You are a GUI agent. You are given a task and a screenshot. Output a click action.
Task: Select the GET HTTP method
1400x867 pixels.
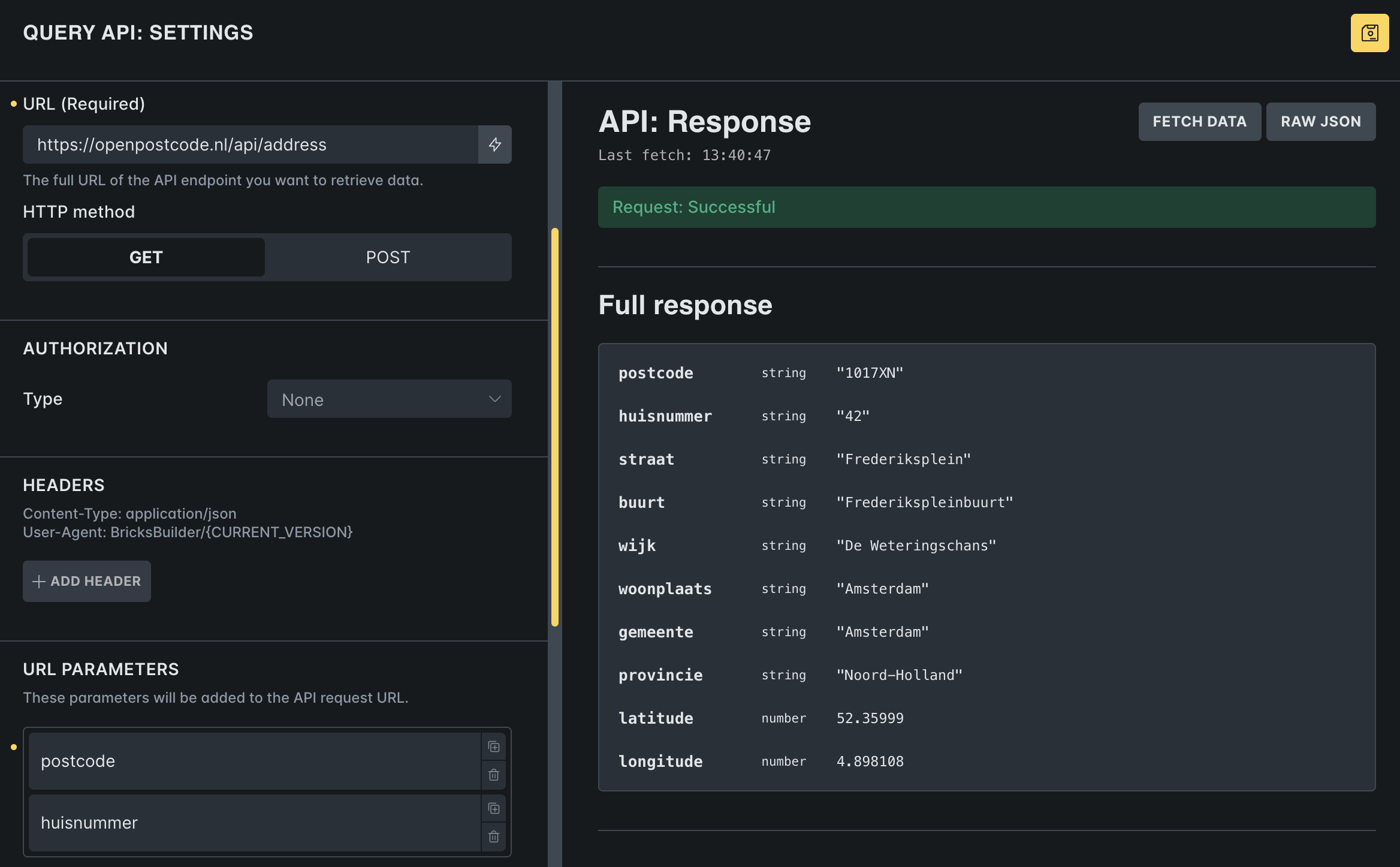tap(146, 257)
